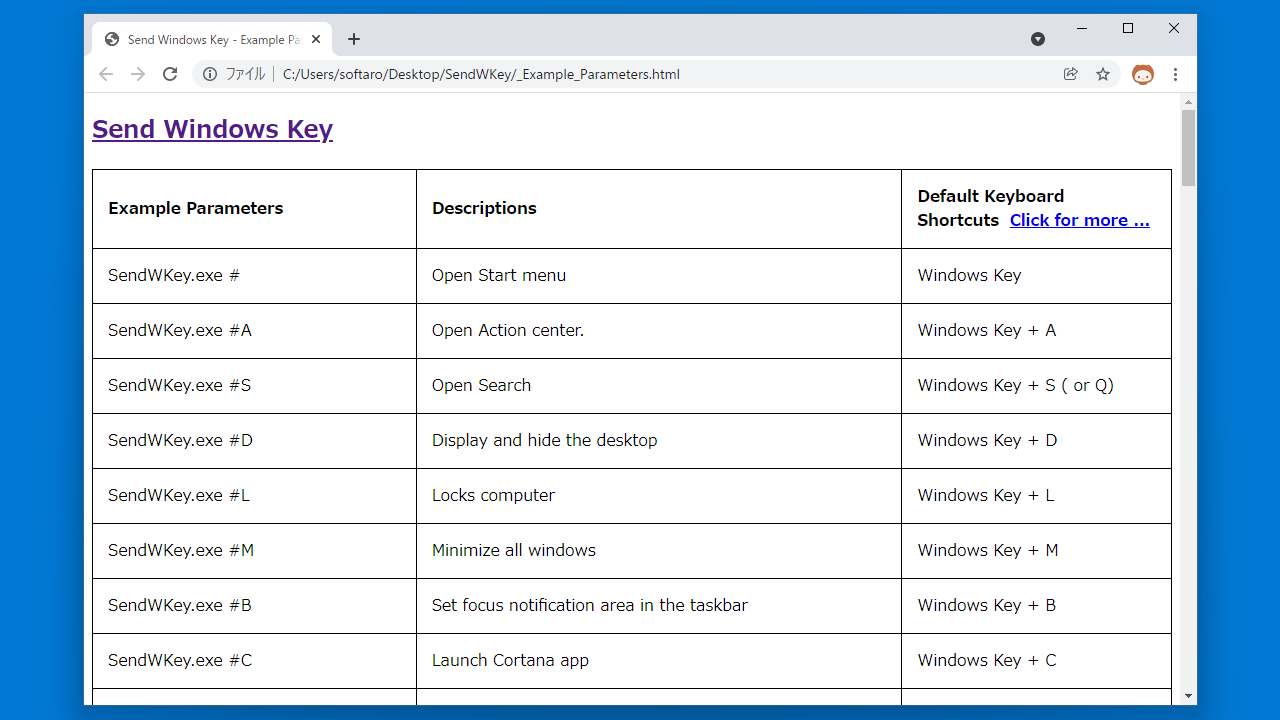1280x720 pixels.
Task: Click 'SendWKey.exe #L' cell
Action: [x=254, y=496]
